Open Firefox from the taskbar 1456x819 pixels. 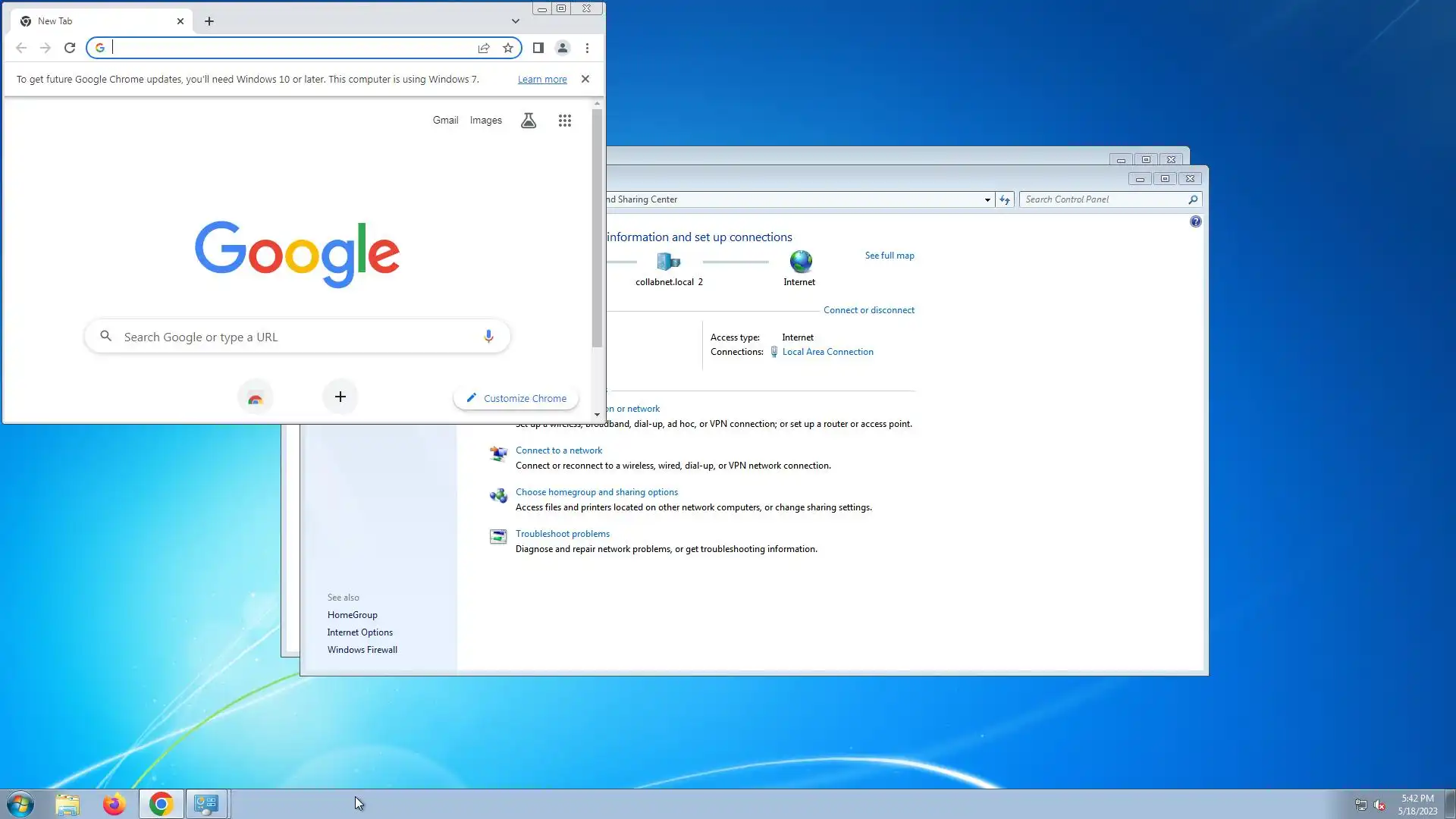tap(114, 804)
